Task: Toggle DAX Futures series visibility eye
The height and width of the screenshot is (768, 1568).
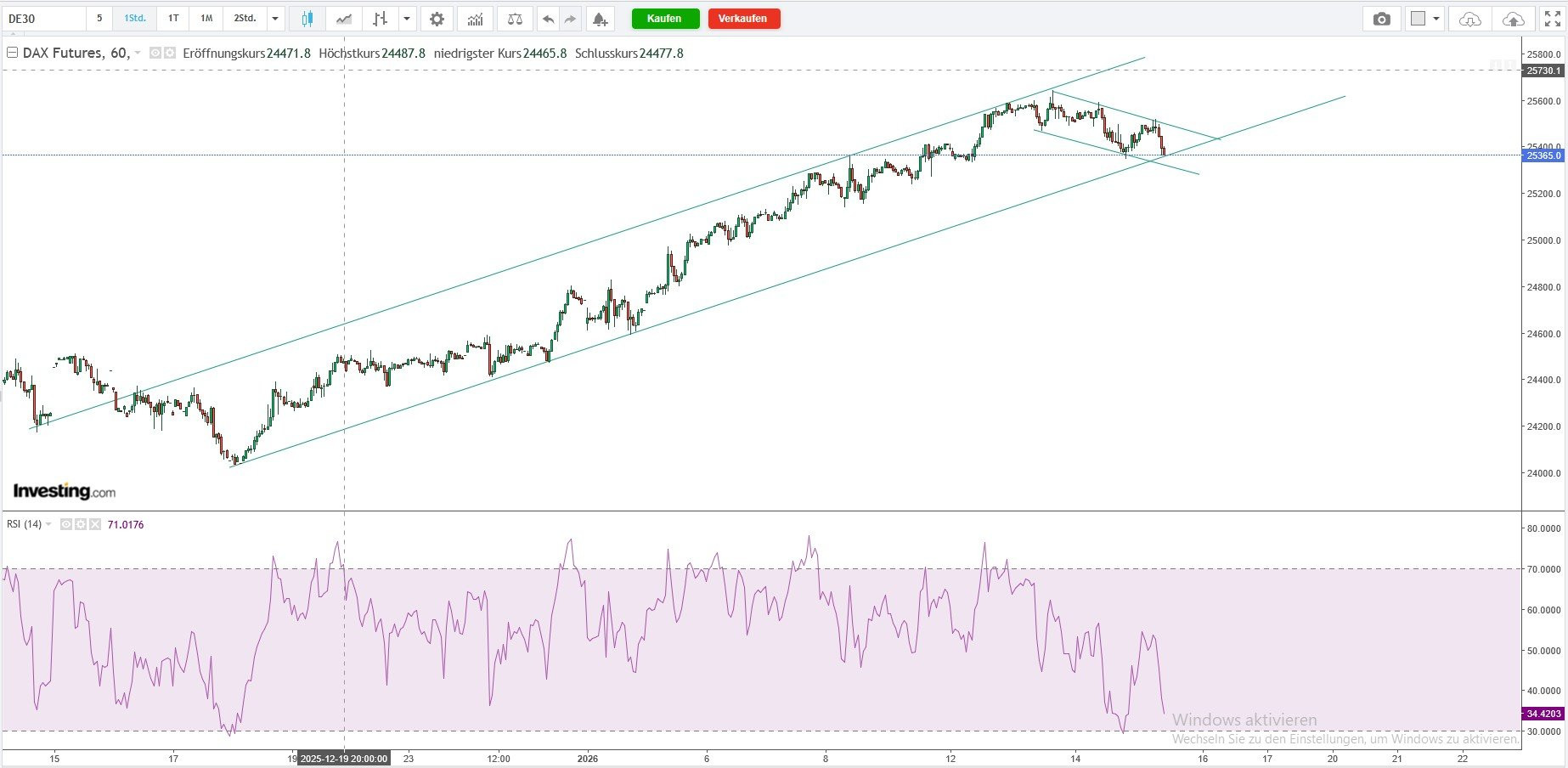Action: pyautogui.click(x=155, y=53)
